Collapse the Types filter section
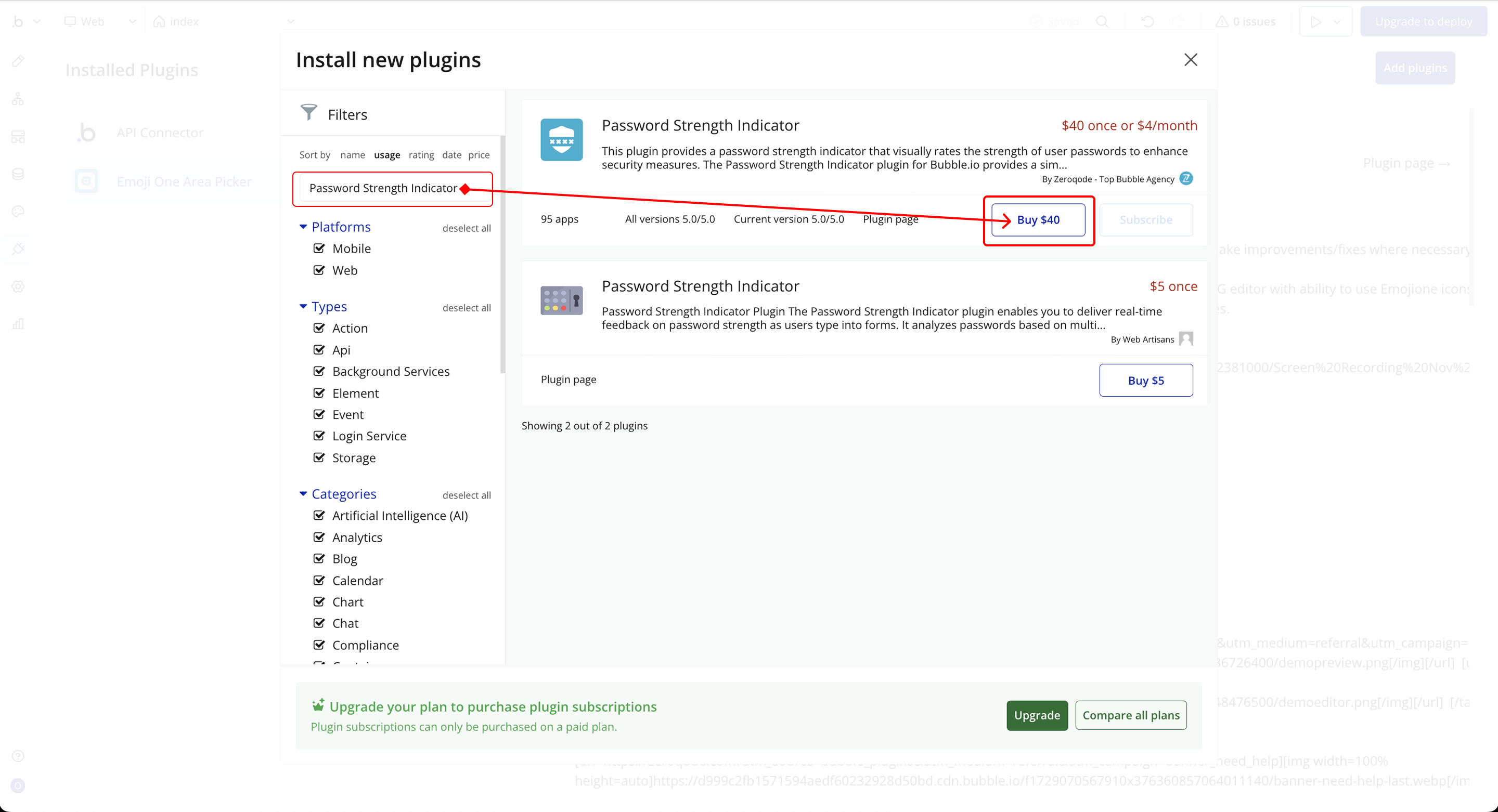Viewport: 1498px width, 812px height. point(303,306)
